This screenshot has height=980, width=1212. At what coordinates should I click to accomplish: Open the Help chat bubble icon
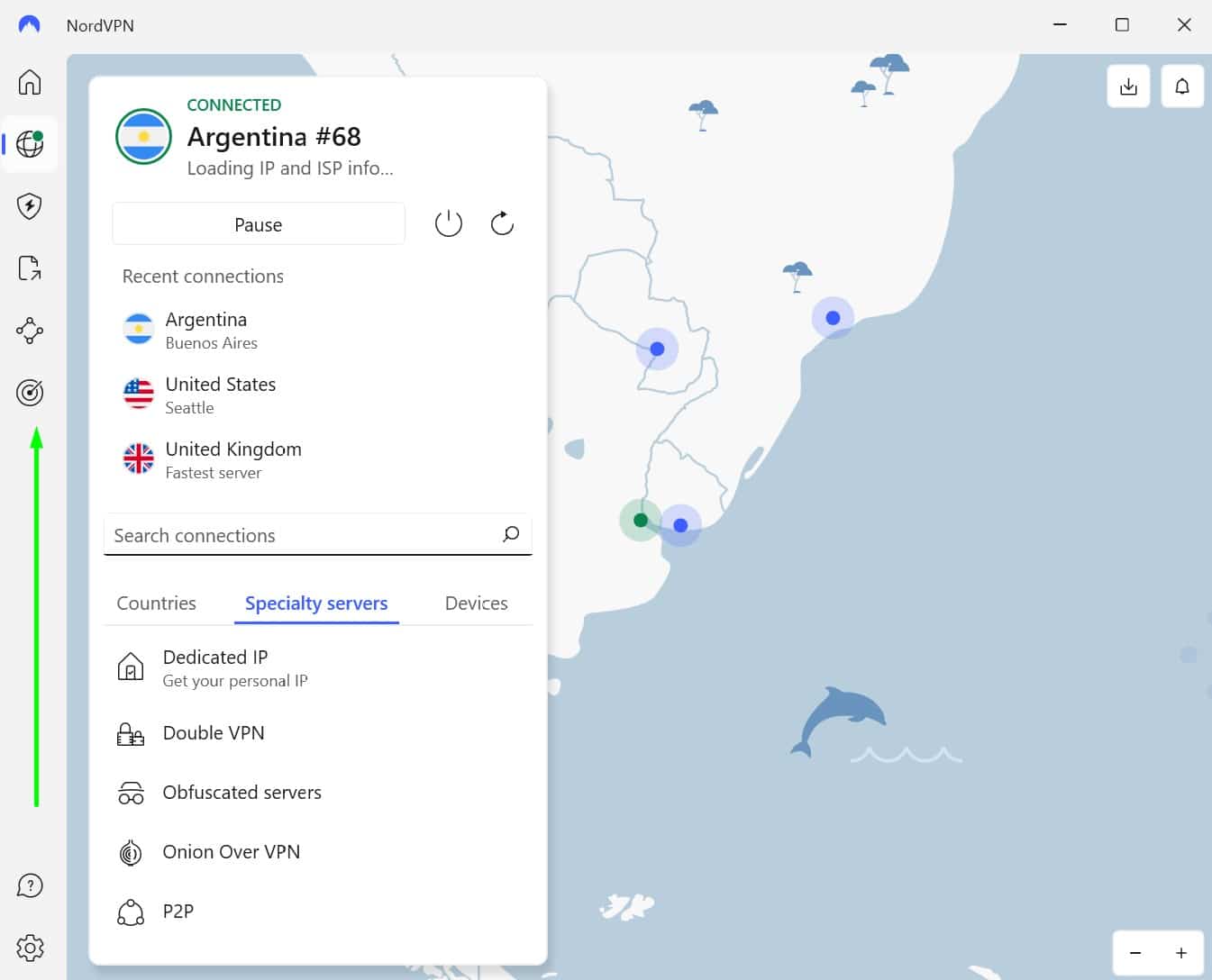(x=30, y=885)
